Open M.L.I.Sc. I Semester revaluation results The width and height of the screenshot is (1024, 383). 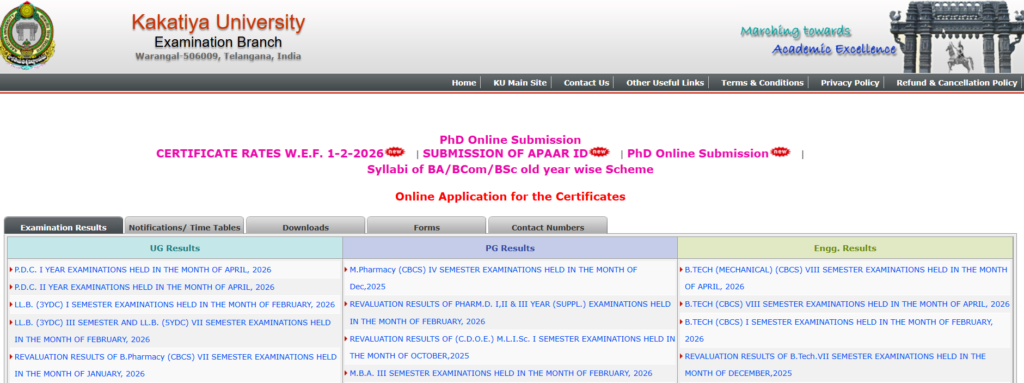pyautogui.click(x=513, y=347)
